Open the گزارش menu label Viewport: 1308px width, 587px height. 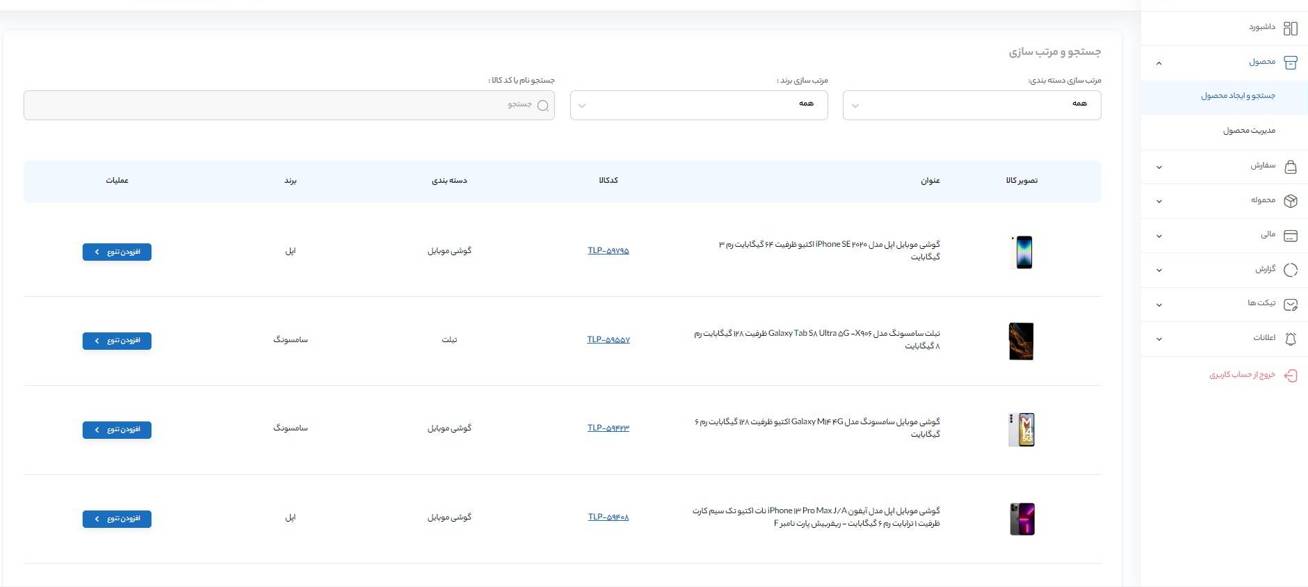tap(1265, 270)
